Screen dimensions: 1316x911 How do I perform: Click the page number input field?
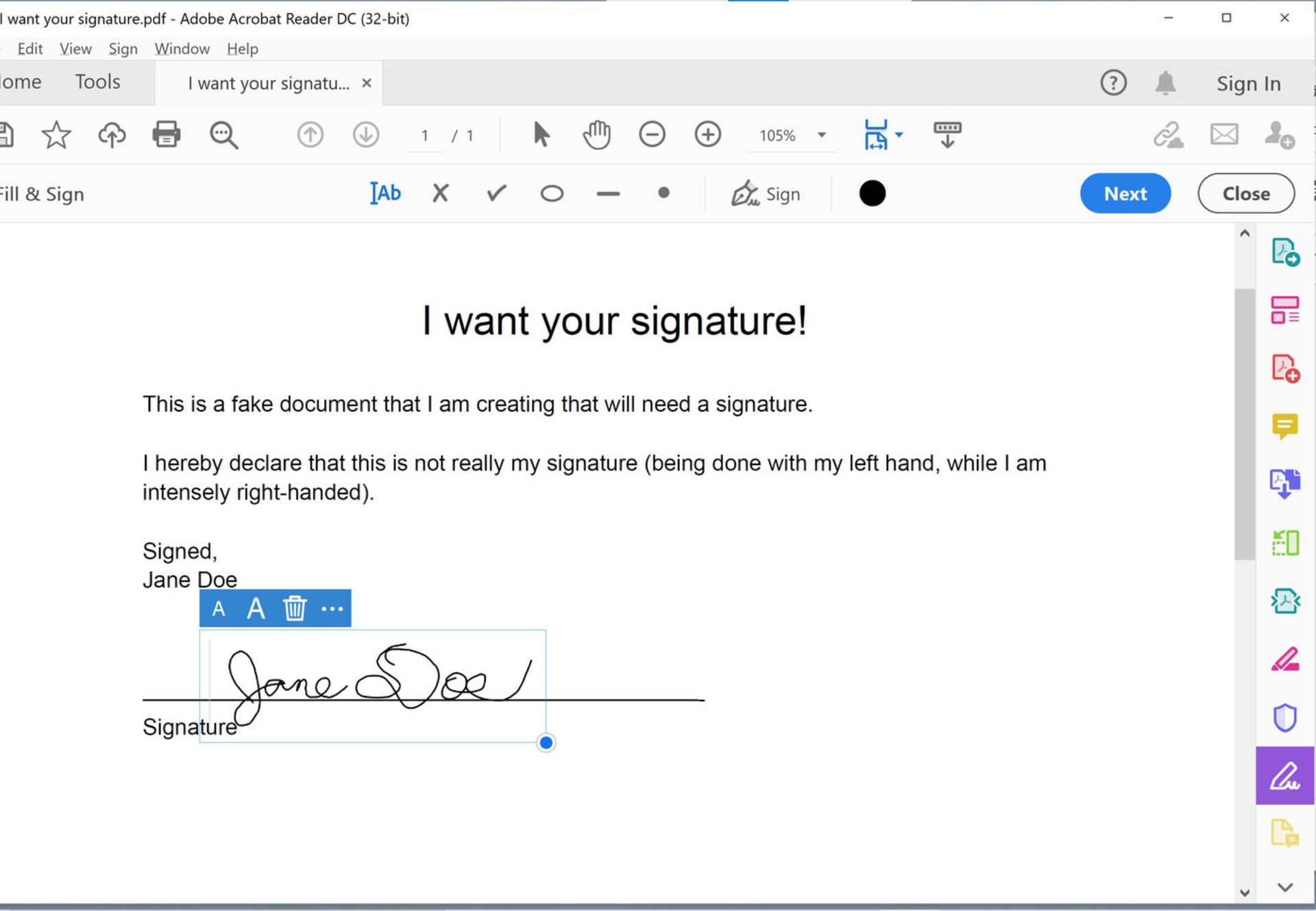pyautogui.click(x=425, y=135)
